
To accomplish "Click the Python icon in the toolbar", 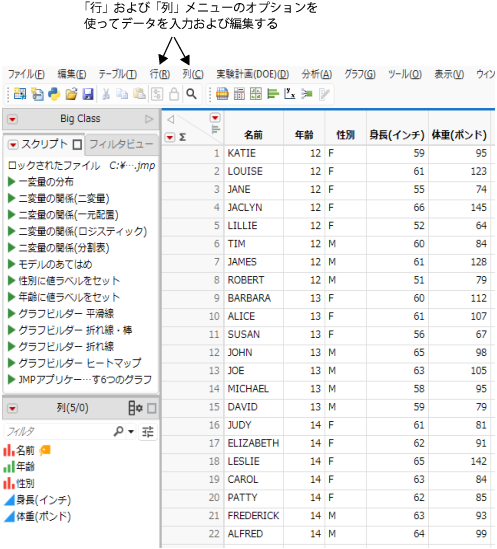I will click(x=54, y=94).
